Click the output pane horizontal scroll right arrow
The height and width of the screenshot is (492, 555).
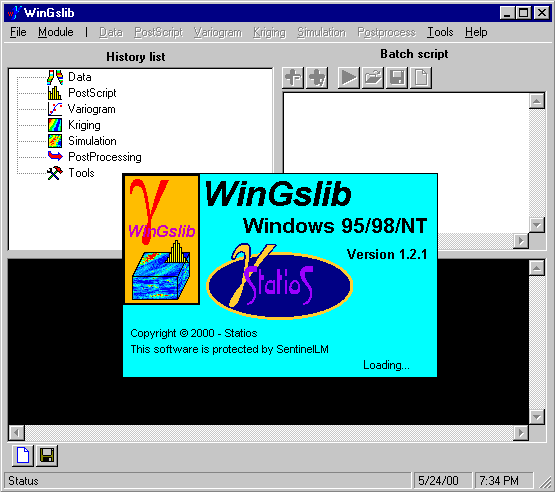(x=521, y=433)
